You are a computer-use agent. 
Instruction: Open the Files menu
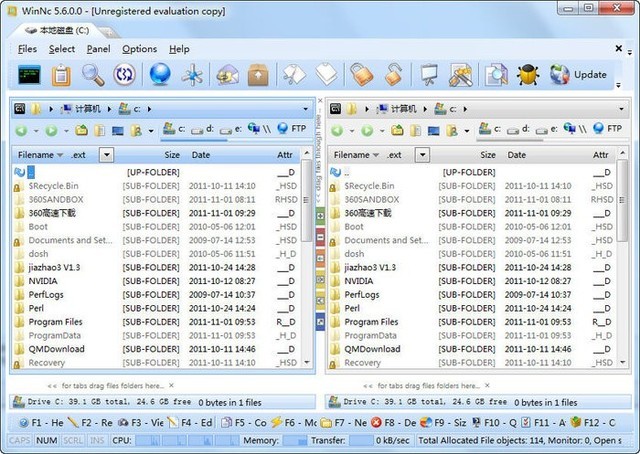tap(27, 49)
